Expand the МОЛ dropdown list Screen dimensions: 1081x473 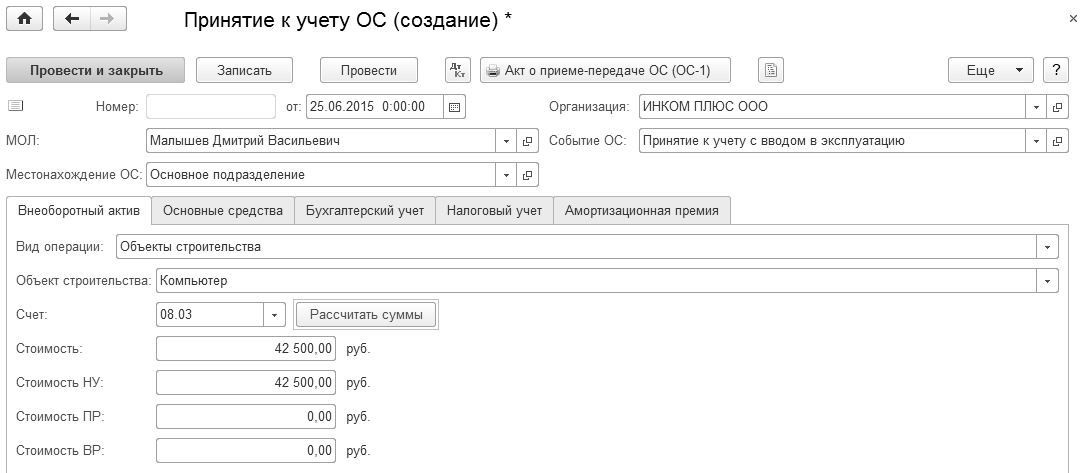coord(506,141)
